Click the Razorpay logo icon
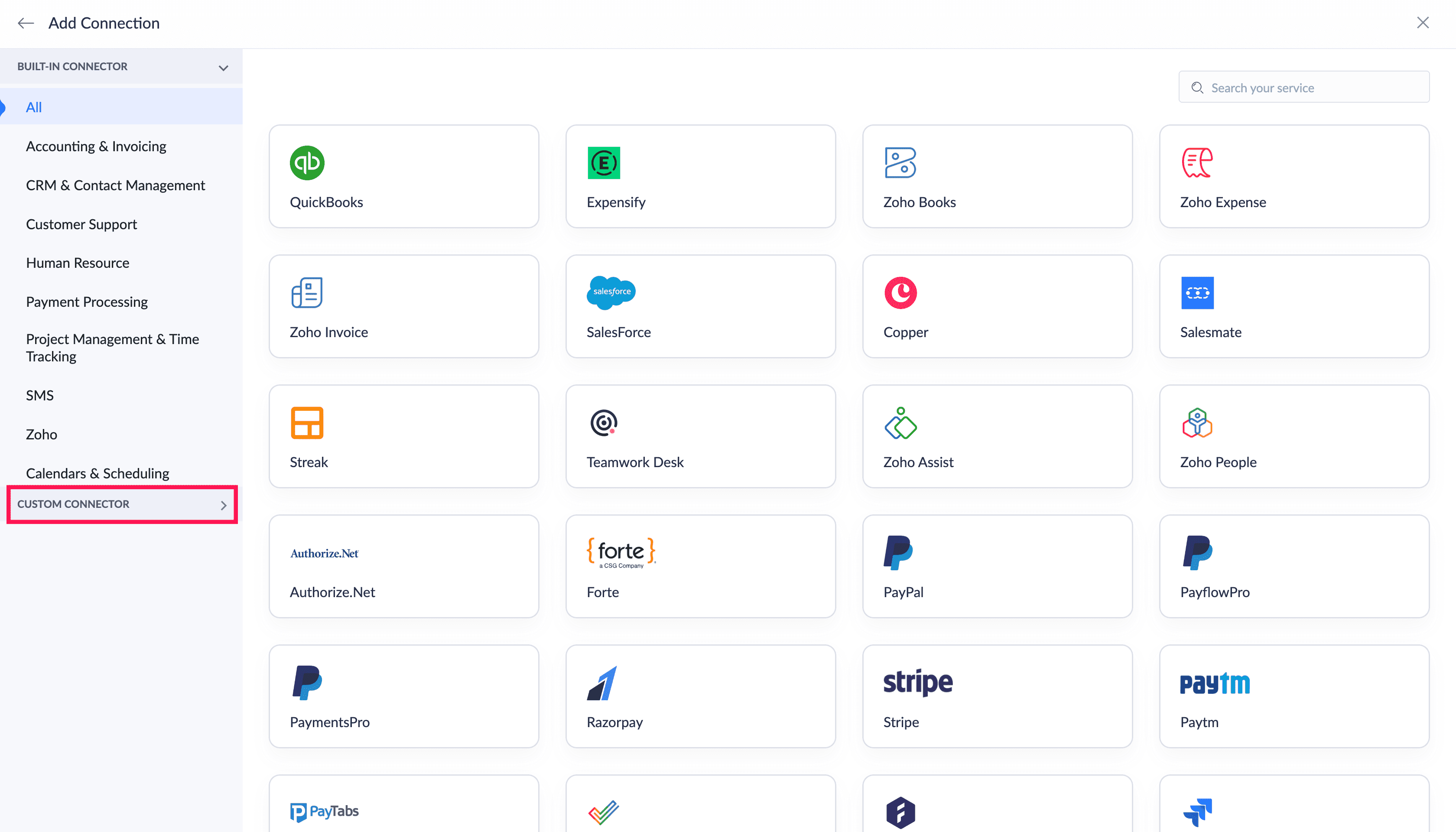The width and height of the screenshot is (1456, 832). tap(602, 683)
